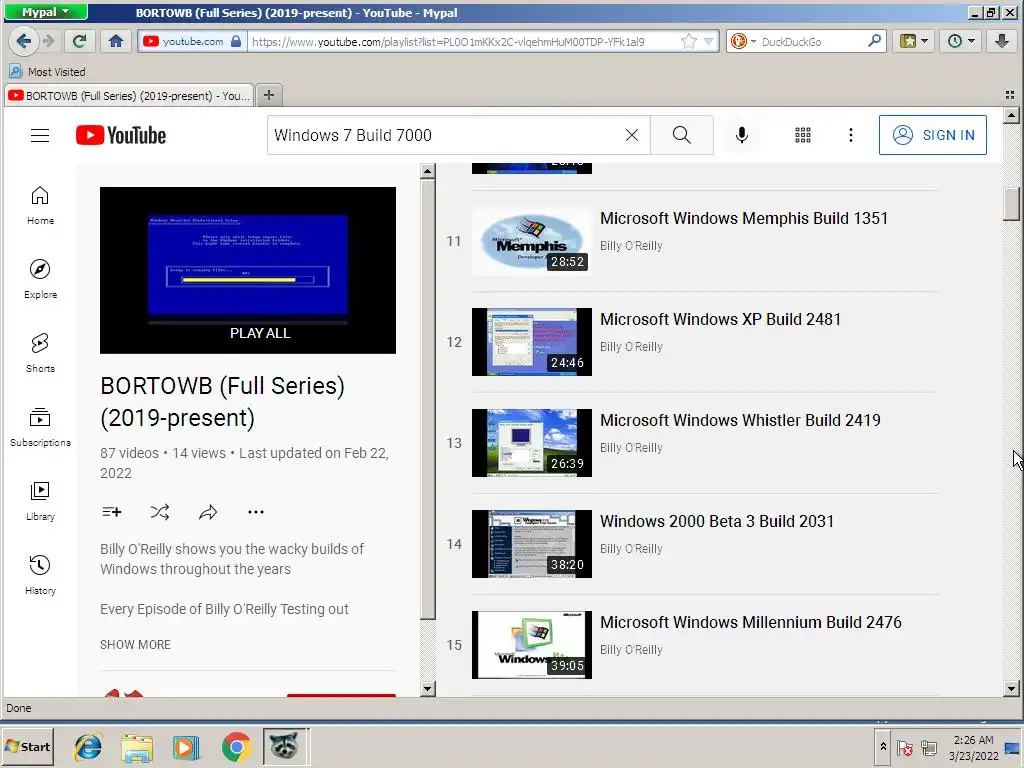Launch Internet Explorer from taskbar
The image size is (1024, 768).
click(x=88, y=747)
